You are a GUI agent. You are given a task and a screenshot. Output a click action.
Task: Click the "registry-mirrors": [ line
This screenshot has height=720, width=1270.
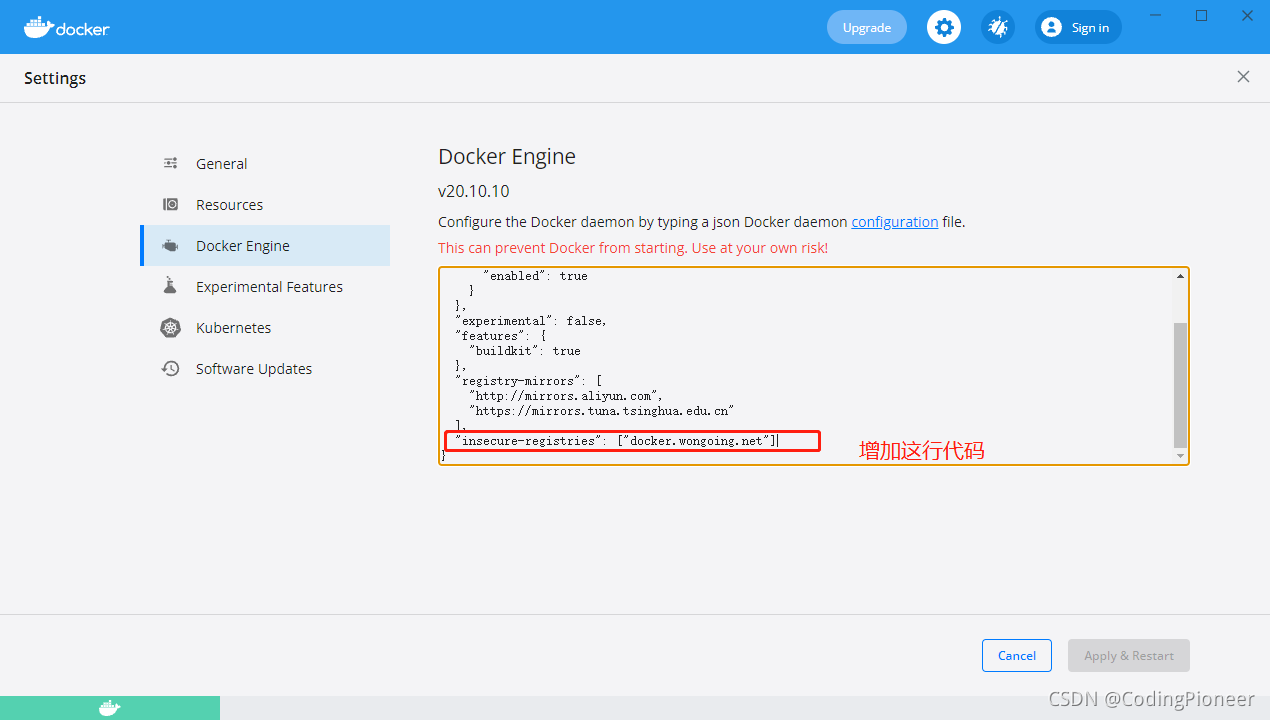point(528,381)
